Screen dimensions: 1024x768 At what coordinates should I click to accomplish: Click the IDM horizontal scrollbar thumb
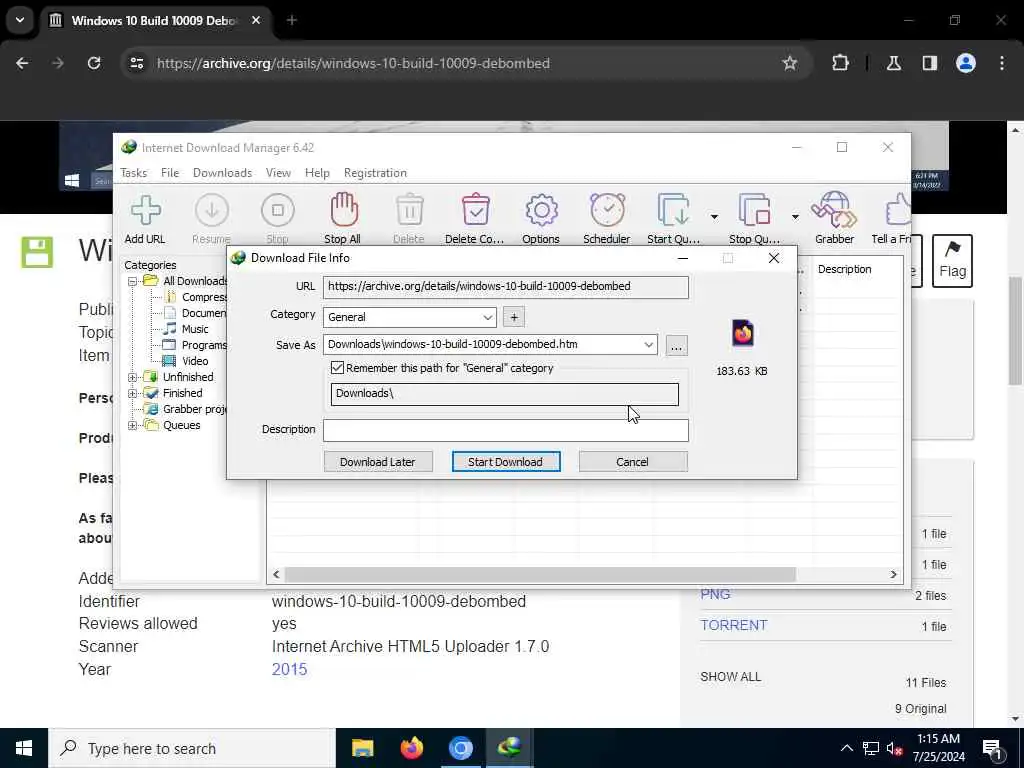tap(541, 575)
